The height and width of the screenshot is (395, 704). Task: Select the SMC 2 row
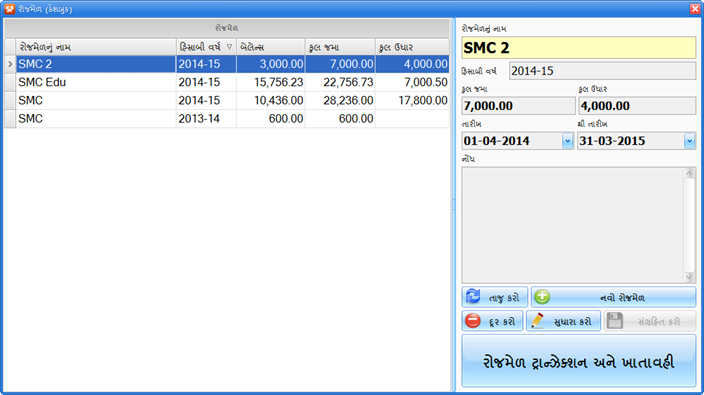tap(232, 64)
